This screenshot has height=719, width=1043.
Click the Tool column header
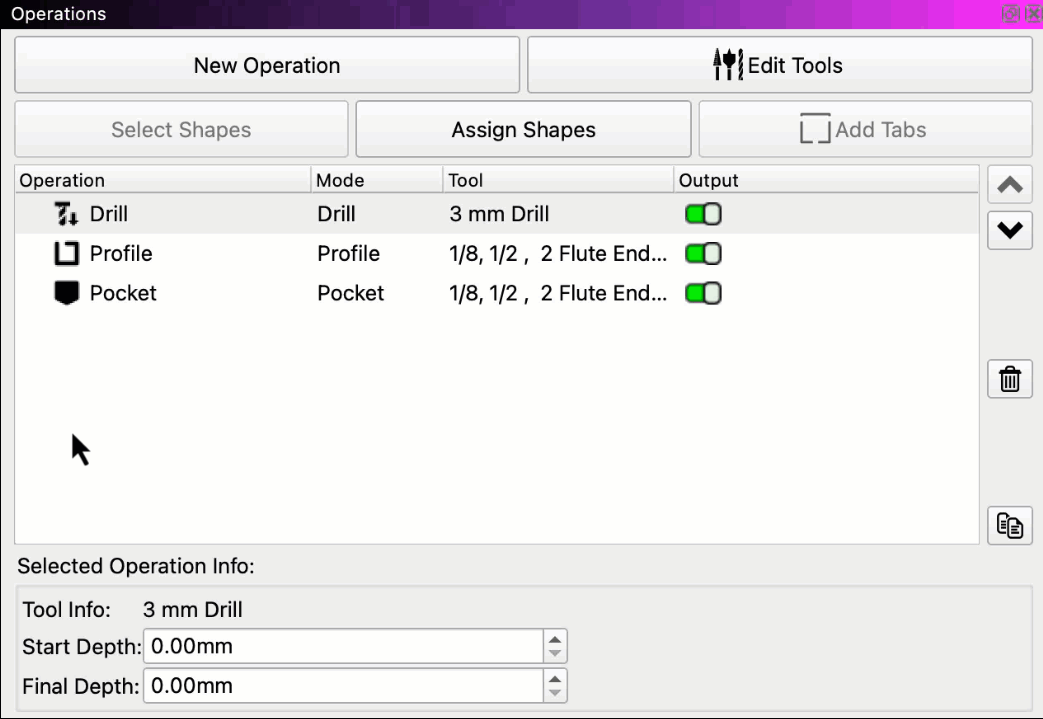pyautogui.click(x=557, y=181)
